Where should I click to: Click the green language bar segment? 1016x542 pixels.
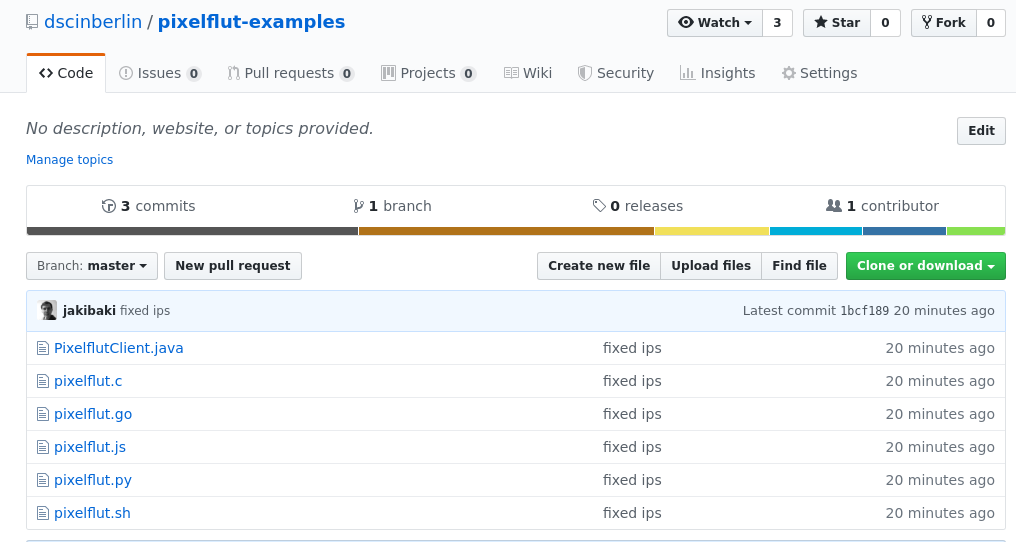976,231
